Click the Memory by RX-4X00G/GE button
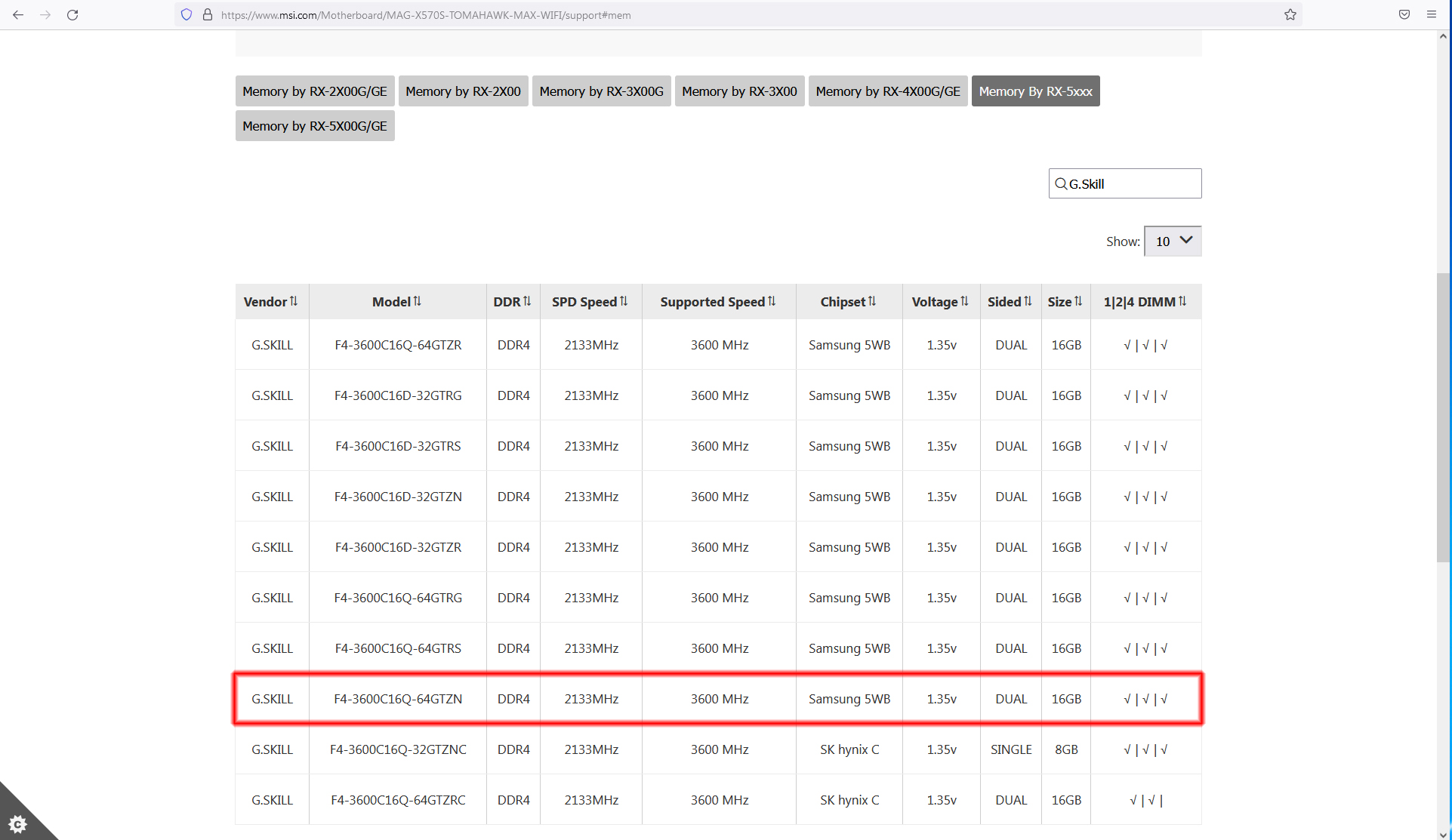The height and width of the screenshot is (840, 1452). coord(888,91)
